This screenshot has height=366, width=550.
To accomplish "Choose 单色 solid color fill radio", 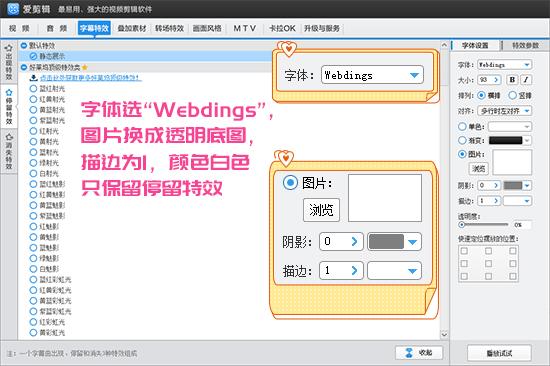I will (x=462, y=126).
